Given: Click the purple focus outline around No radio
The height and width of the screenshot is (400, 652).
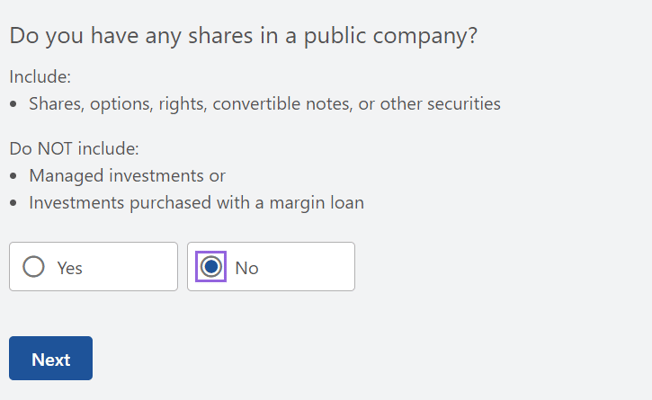Looking at the screenshot, I should tap(211, 267).
